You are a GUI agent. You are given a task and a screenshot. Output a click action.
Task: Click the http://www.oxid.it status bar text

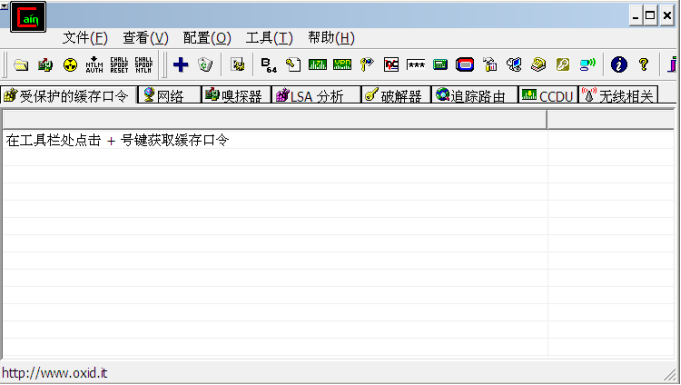(55, 373)
